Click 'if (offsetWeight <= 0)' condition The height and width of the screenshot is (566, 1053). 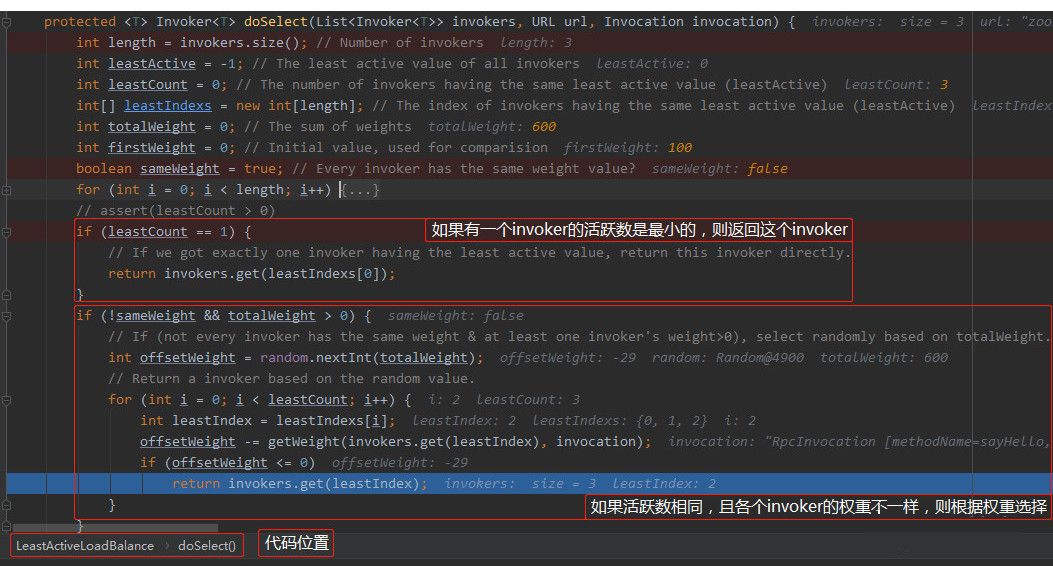tap(228, 463)
